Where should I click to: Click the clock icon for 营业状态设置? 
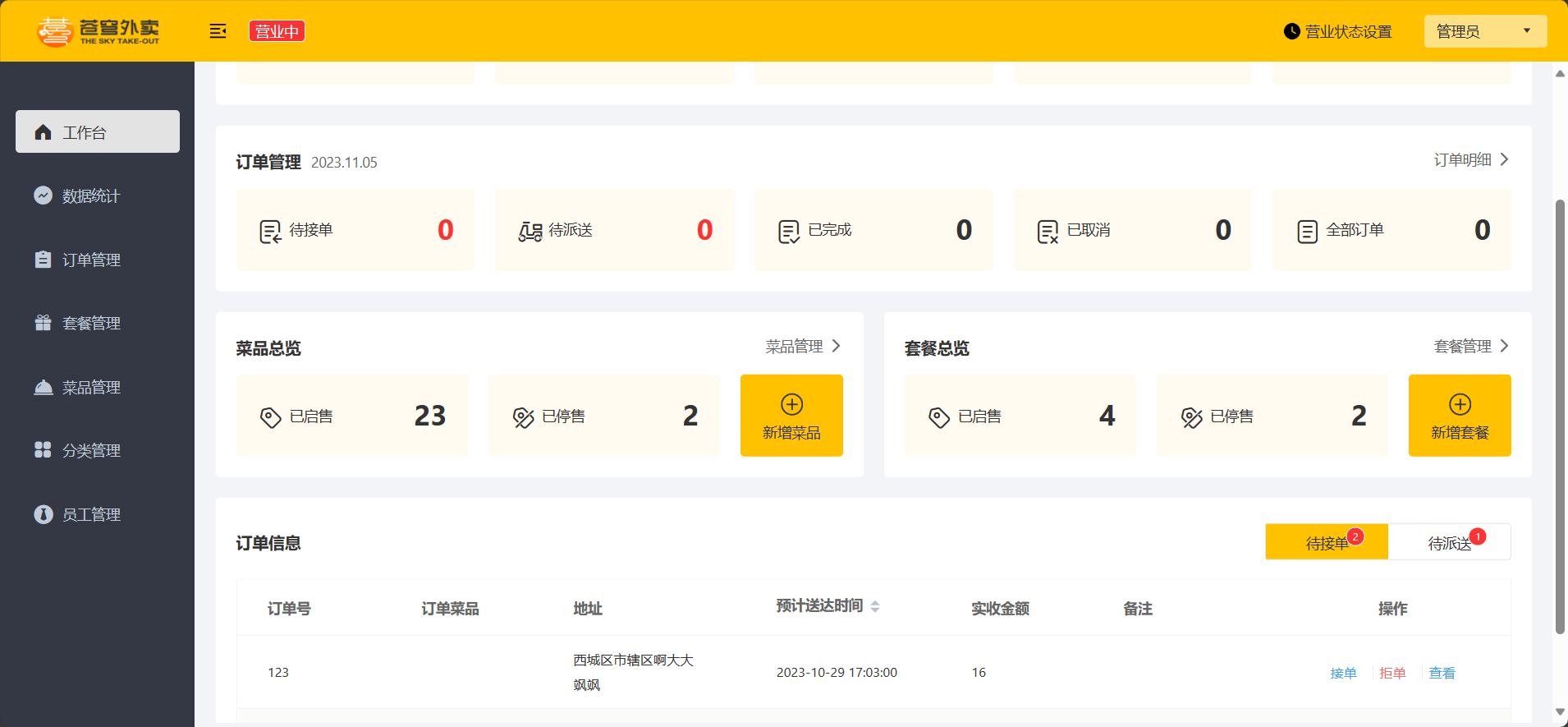pos(1291,31)
